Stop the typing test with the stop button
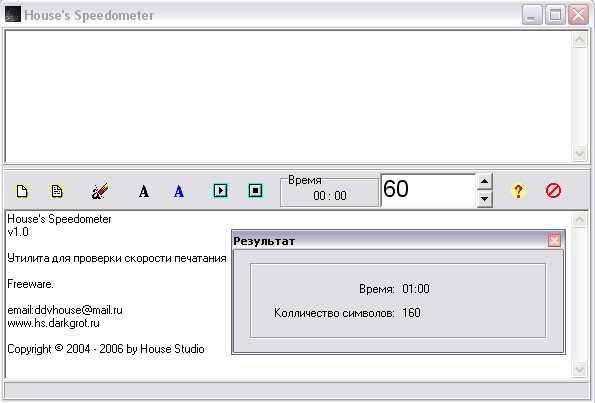The height and width of the screenshot is (403, 595). 255,190
